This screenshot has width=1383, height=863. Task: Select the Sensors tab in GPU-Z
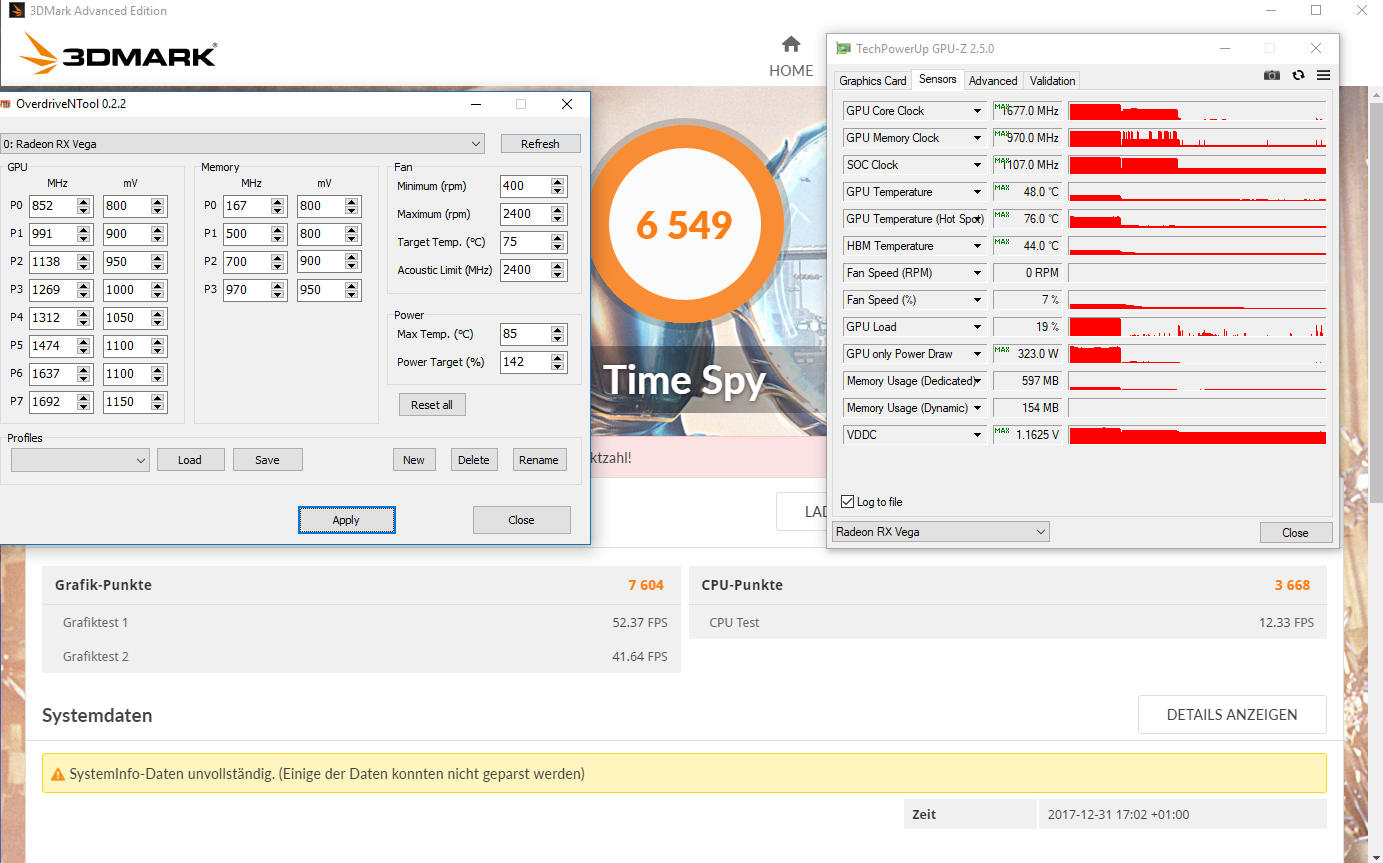(x=938, y=79)
